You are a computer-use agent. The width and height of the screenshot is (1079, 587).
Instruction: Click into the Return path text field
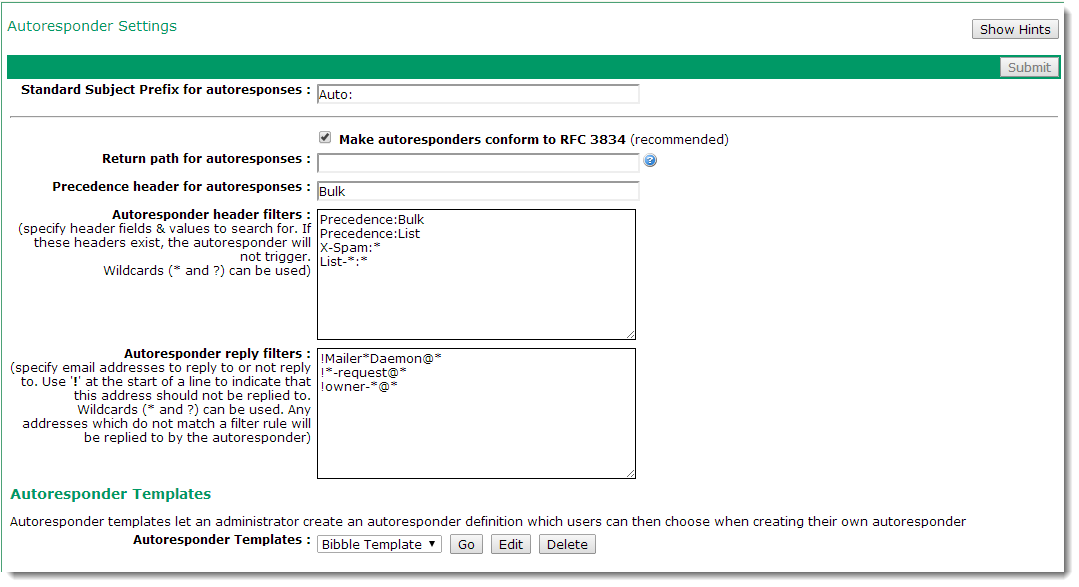coord(477,162)
